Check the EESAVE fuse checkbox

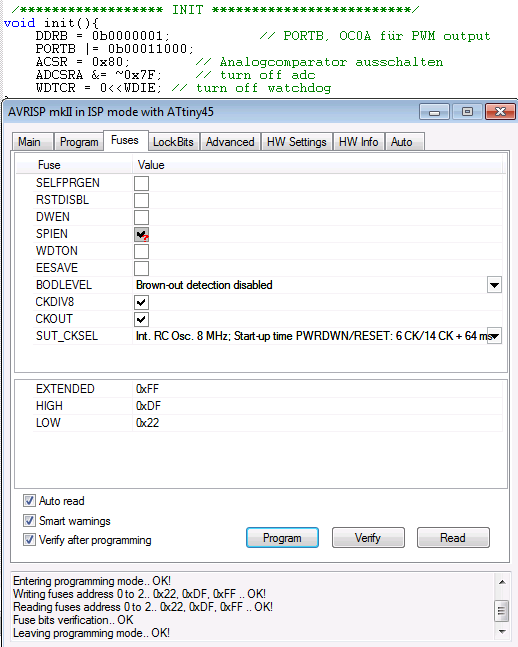point(141,268)
